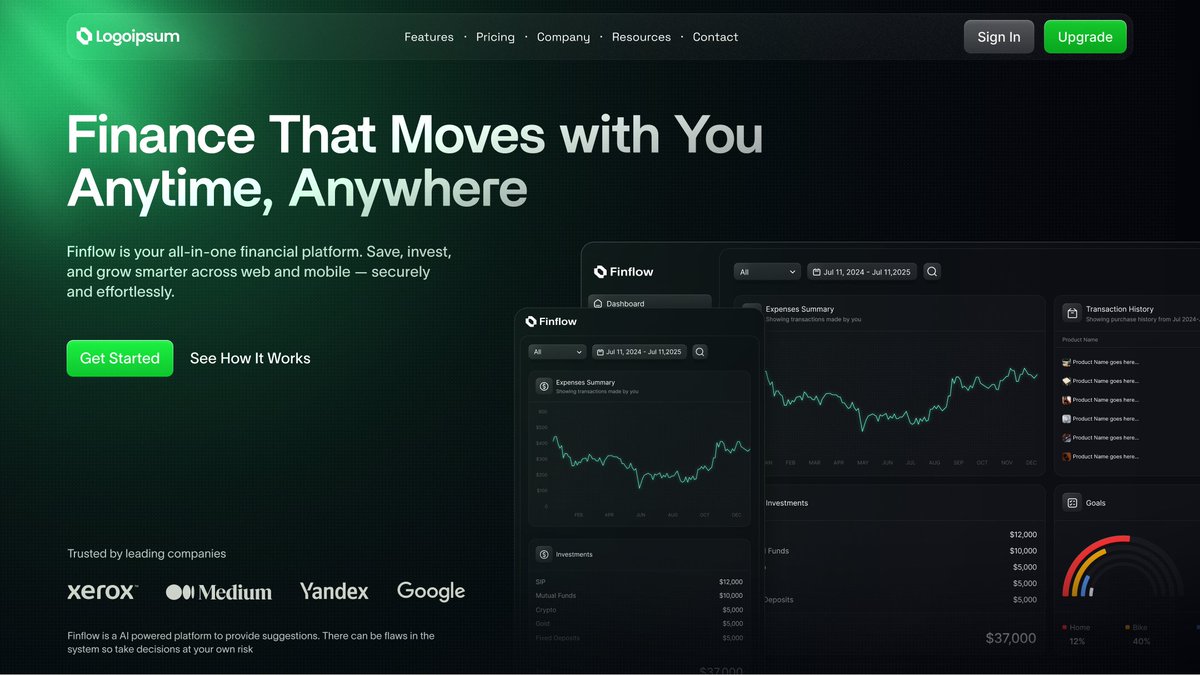This screenshot has width=1200, height=675.
Task: Click the Logoipsum logo in the header
Action: pos(128,37)
